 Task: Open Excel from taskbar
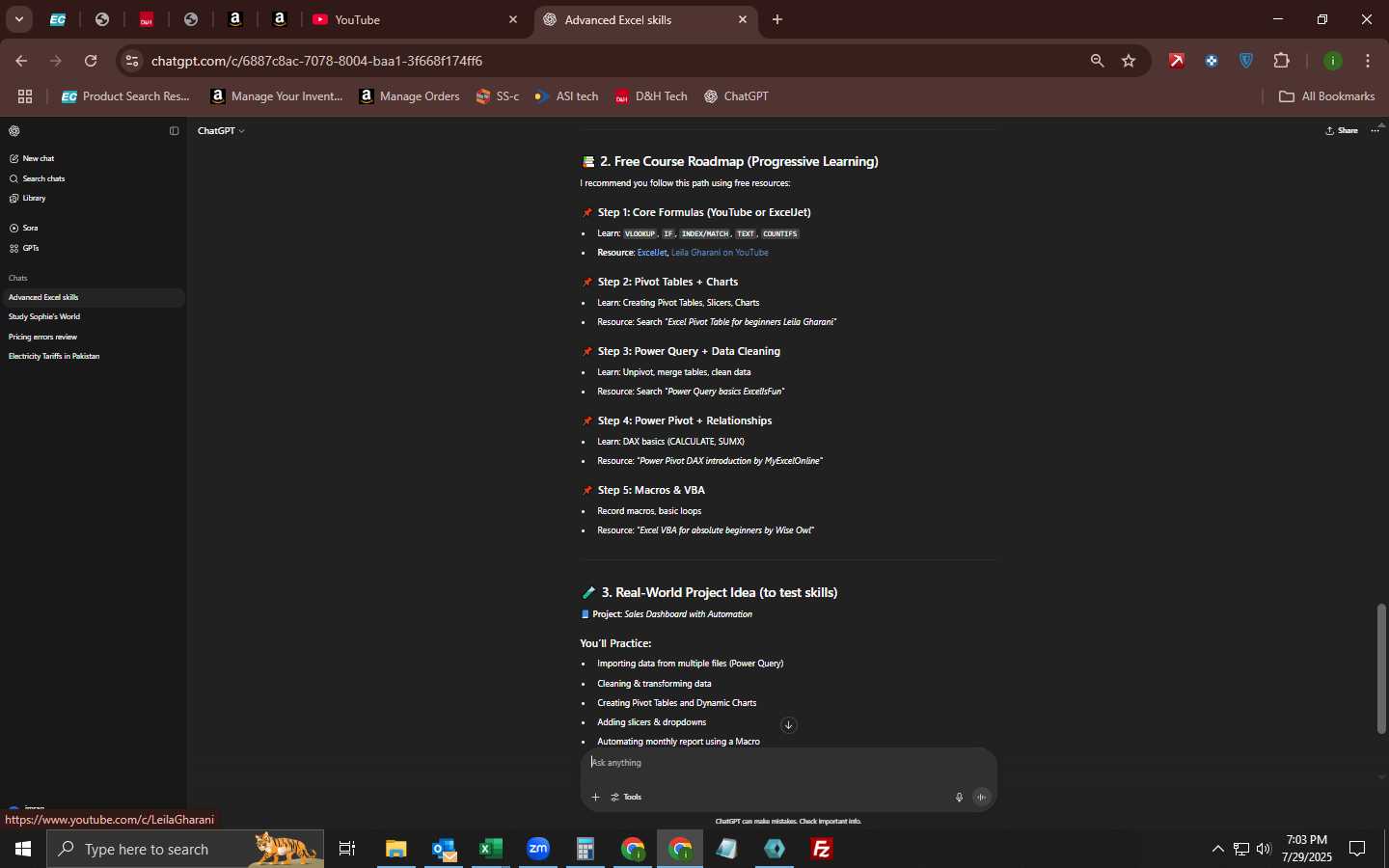pyautogui.click(x=491, y=849)
